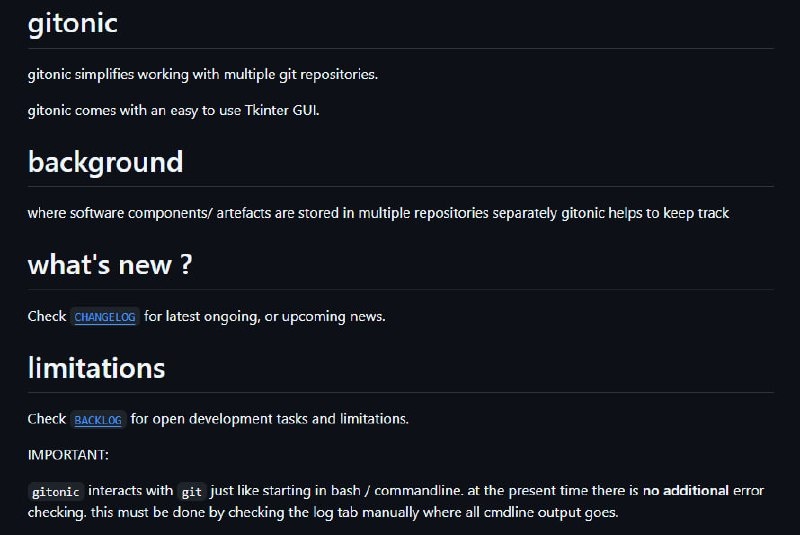
Task: Open the BACKLOG link
Action: [98, 420]
